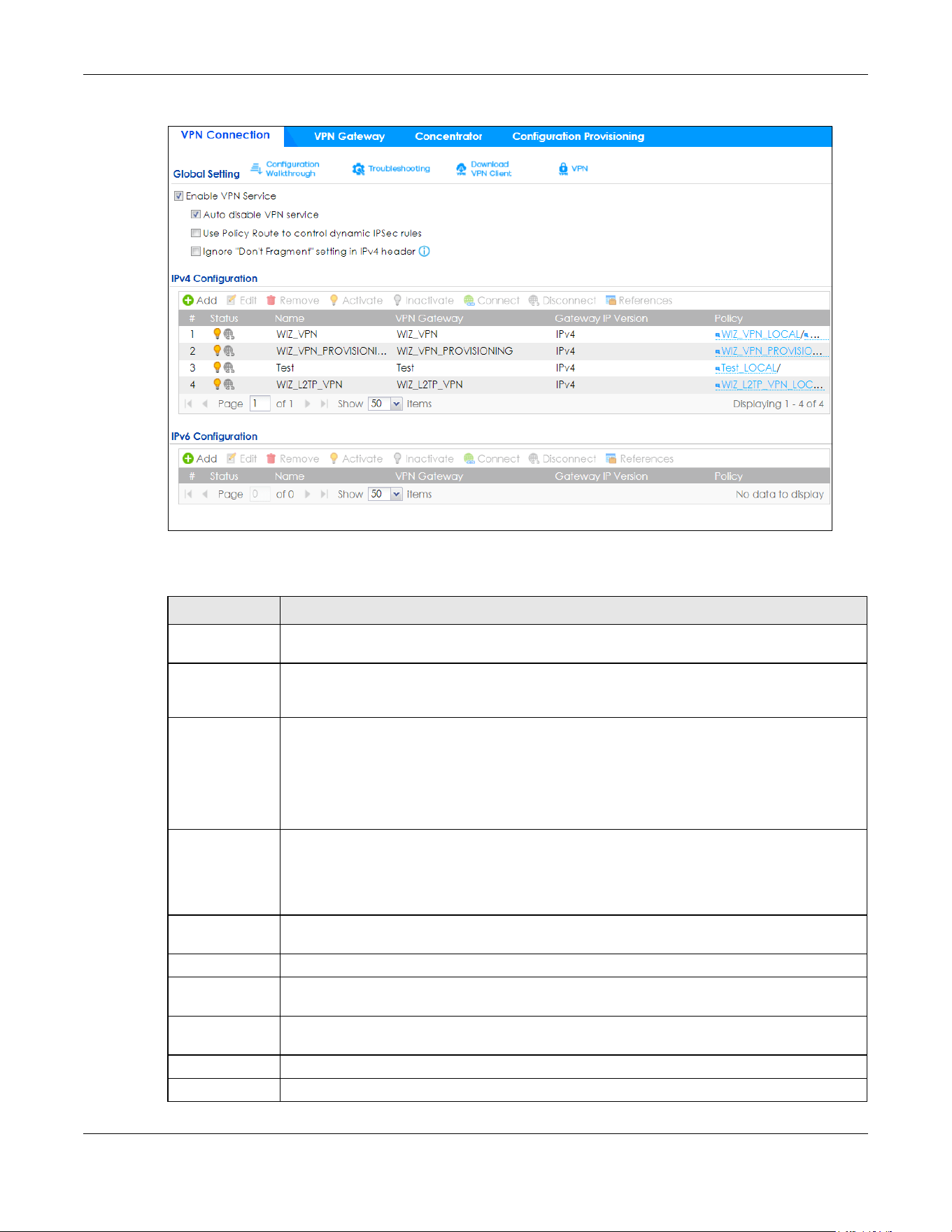This screenshot has width=952, height=1232.
Task: Open the Configuration Walkthrough icon
Action: click(256, 169)
